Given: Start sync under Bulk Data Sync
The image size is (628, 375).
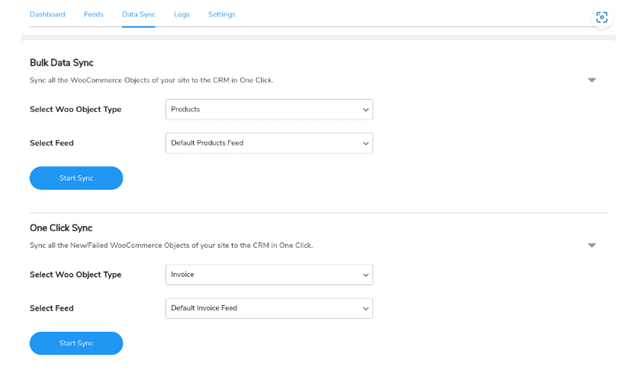Looking at the screenshot, I should [x=76, y=178].
